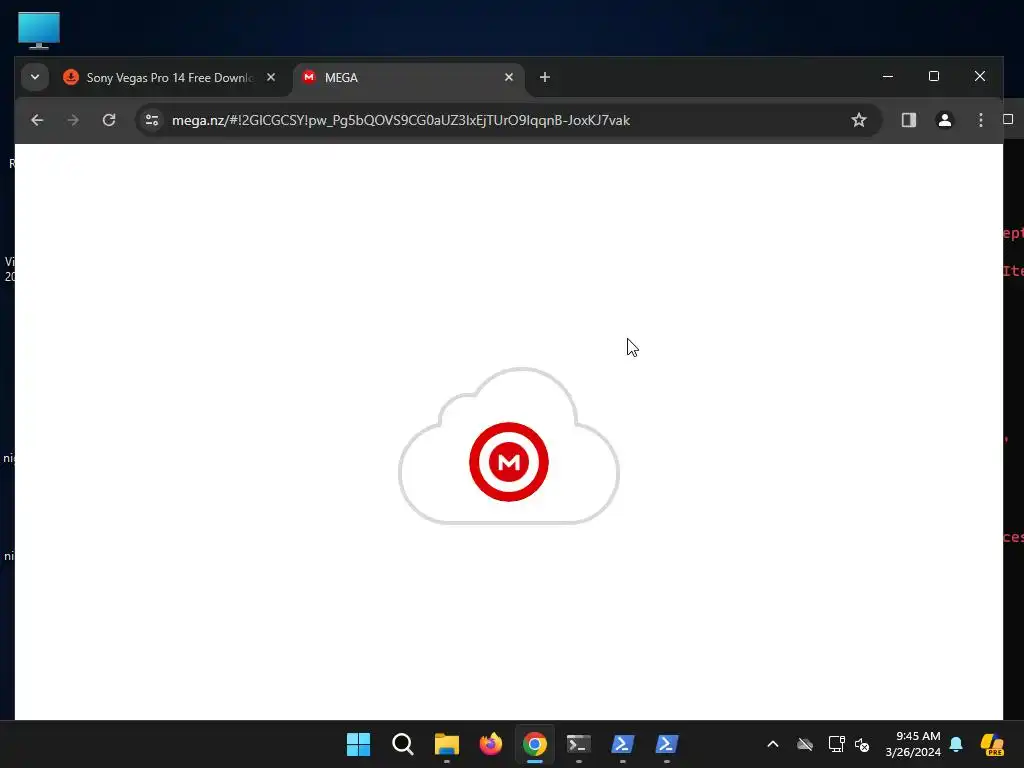Reload the MEGA page
Screen dimensions: 1024x768
pyautogui.click(x=109, y=120)
